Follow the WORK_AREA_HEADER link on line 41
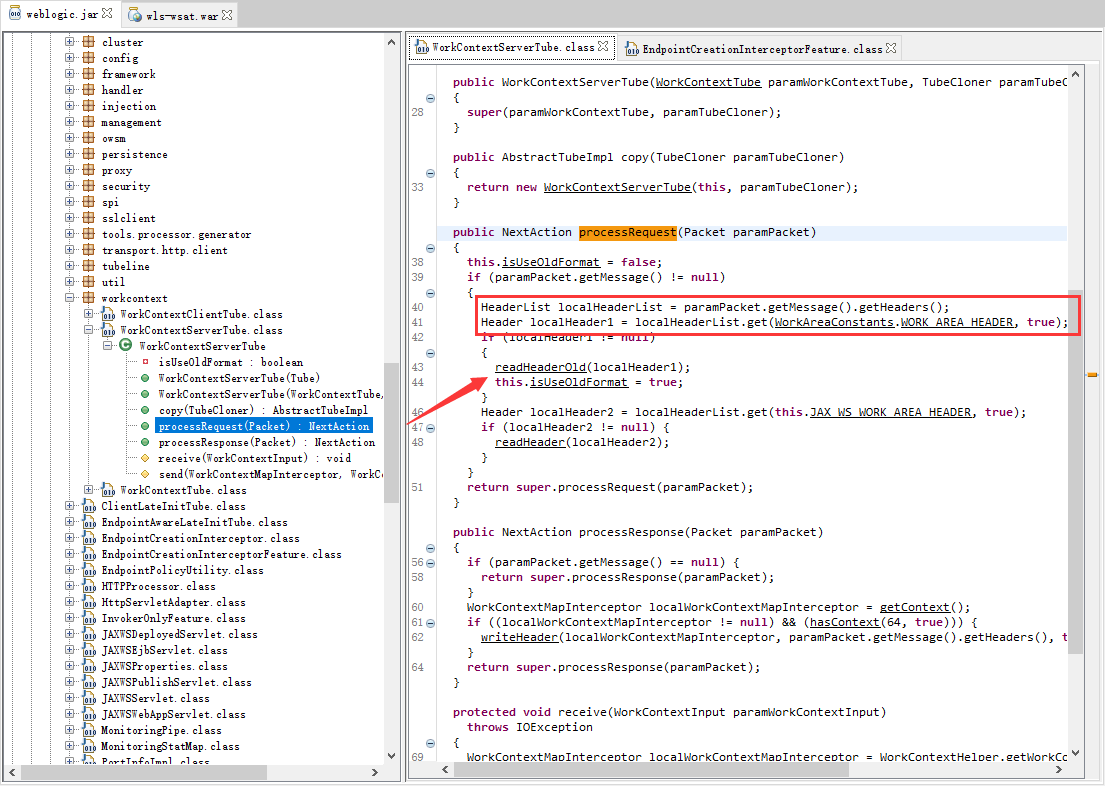 [956, 322]
